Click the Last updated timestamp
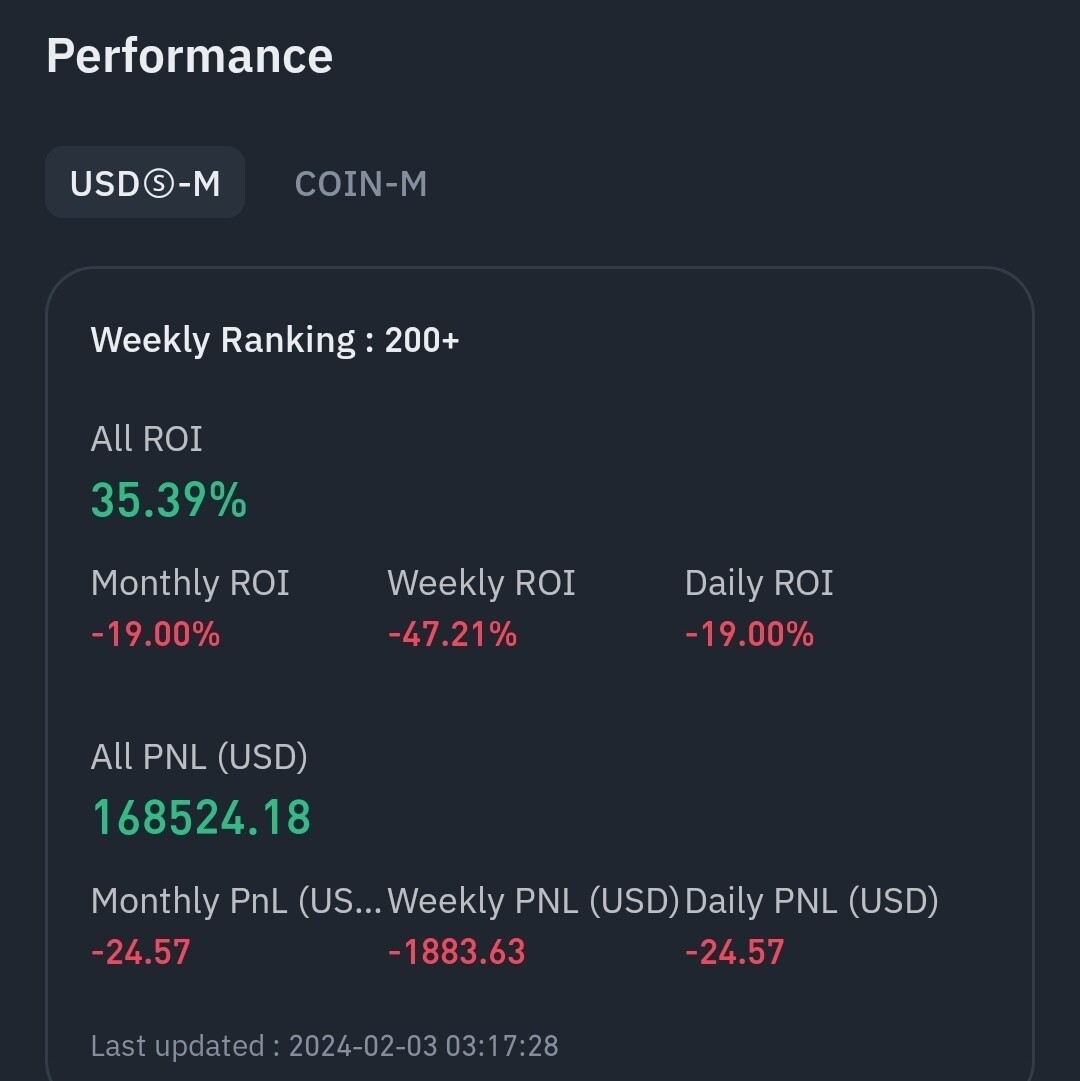This screenshot has width=1080, height=1081. [x=324, y=1046]
